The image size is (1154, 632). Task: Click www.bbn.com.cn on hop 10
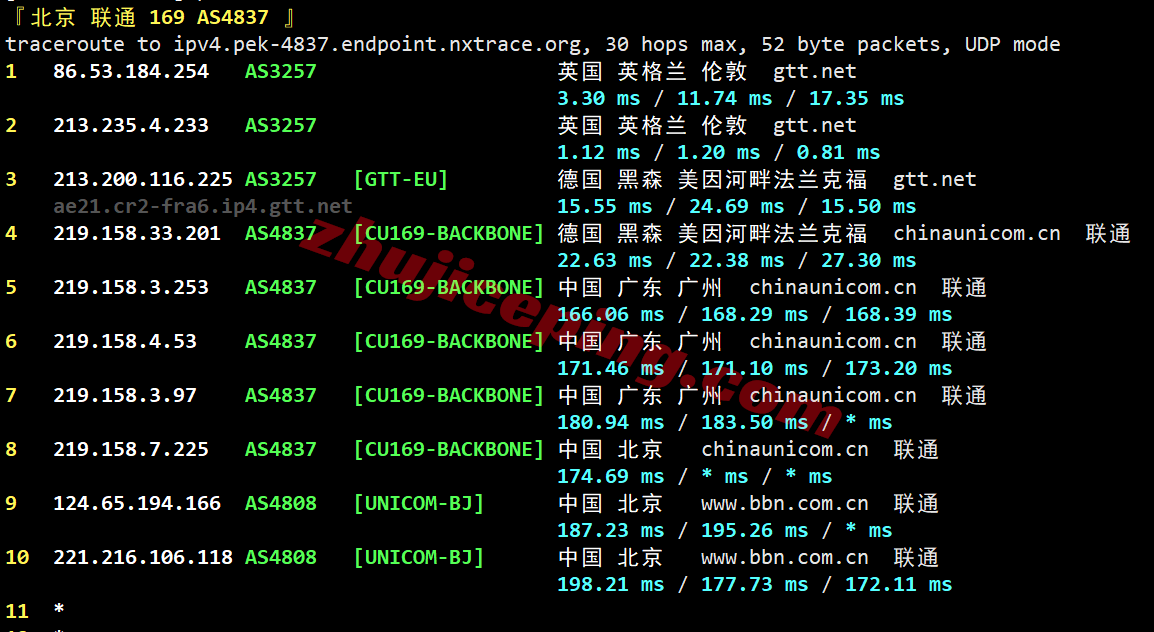pos(785,557)
